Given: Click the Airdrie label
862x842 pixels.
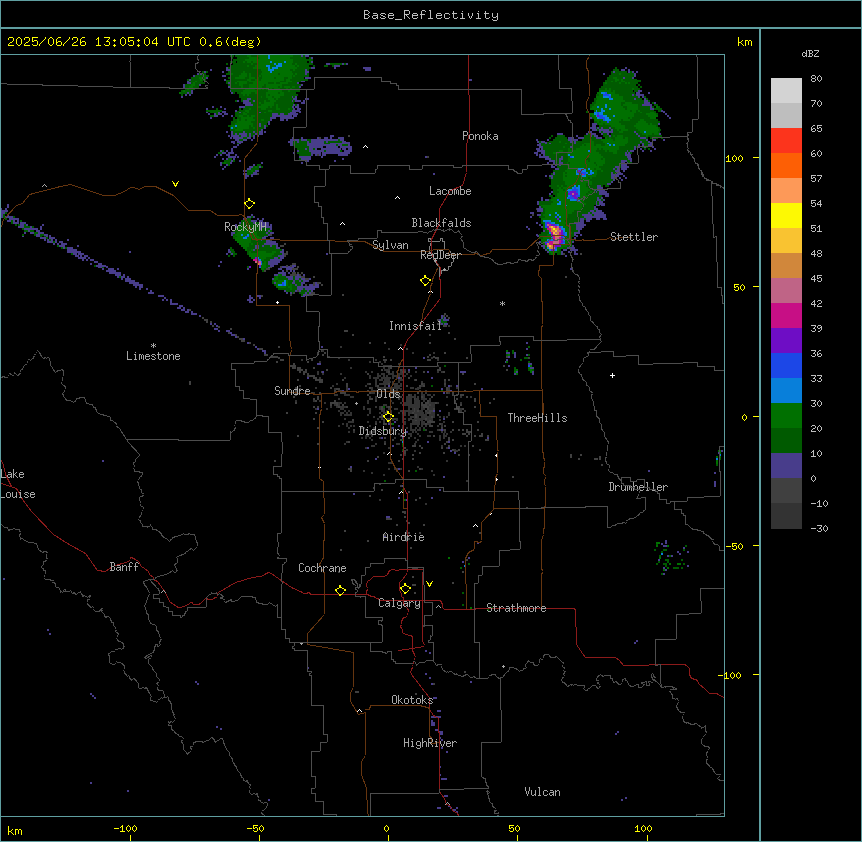Looking at the screenshot, I should [x=403, y=537].
